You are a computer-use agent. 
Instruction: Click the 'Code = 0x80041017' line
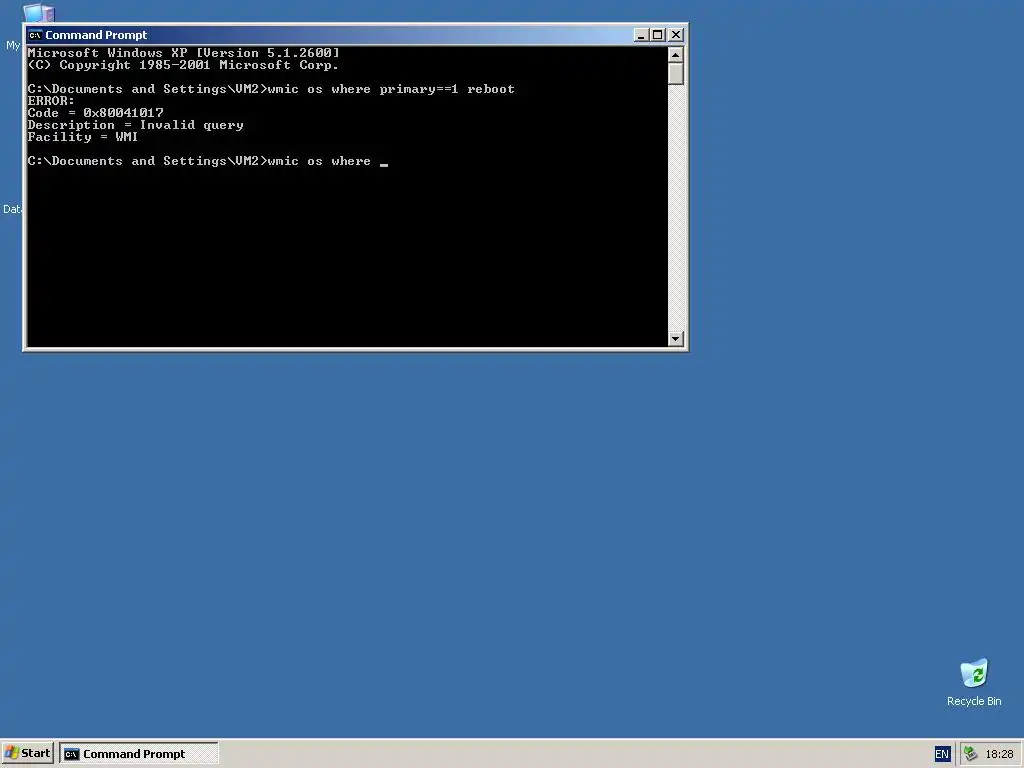point(95,113)
